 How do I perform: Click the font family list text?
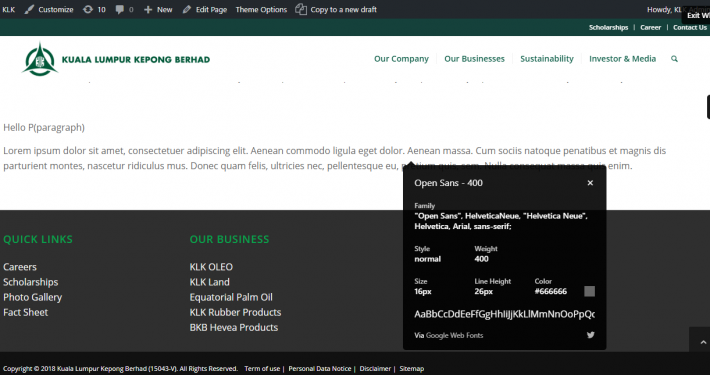(501, 221)
